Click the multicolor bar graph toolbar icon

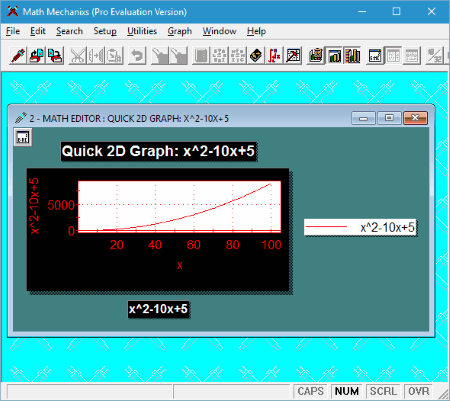pyautogui.click(x=353, y=56)
